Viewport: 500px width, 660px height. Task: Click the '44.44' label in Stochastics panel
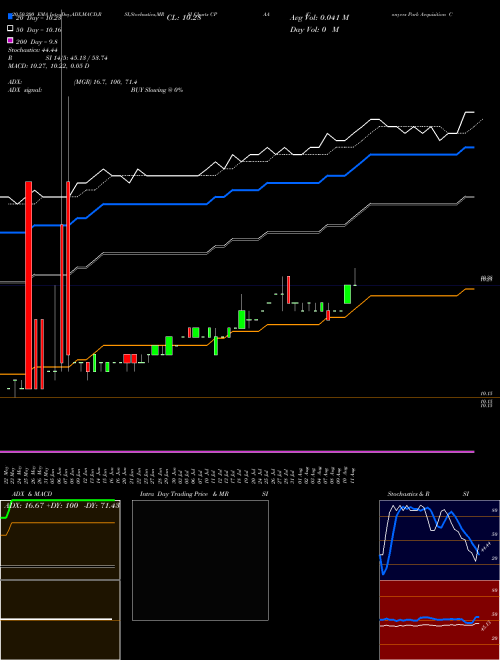(x=486, y=548)
